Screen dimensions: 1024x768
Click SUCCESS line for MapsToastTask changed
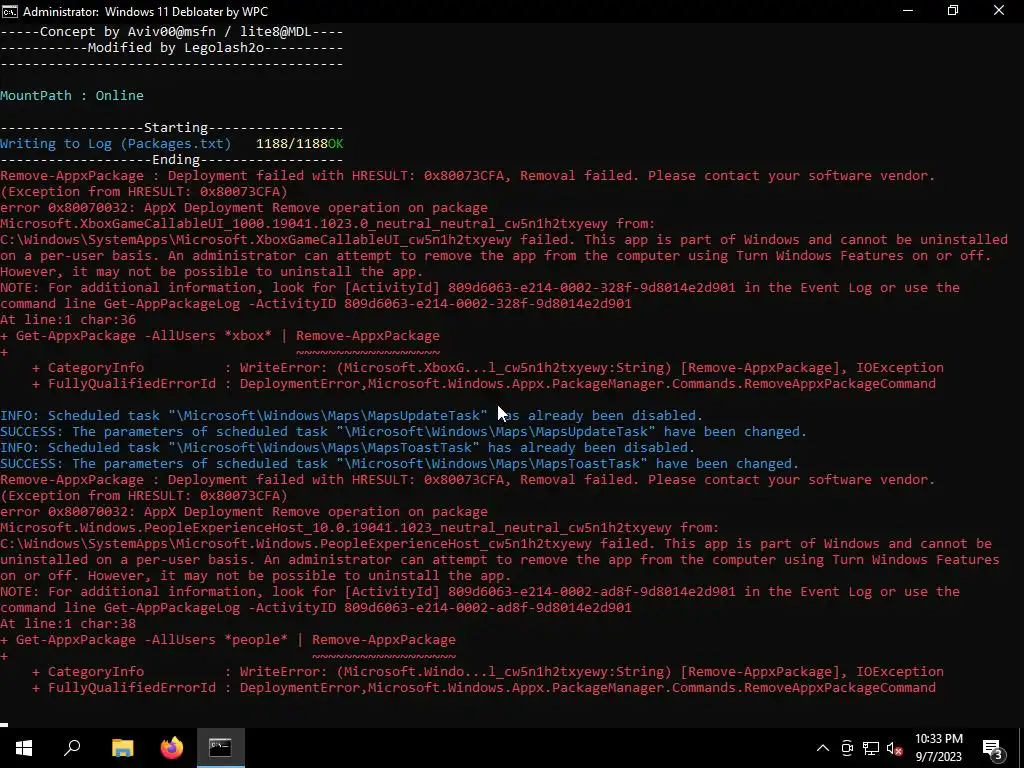pos(400,464)
